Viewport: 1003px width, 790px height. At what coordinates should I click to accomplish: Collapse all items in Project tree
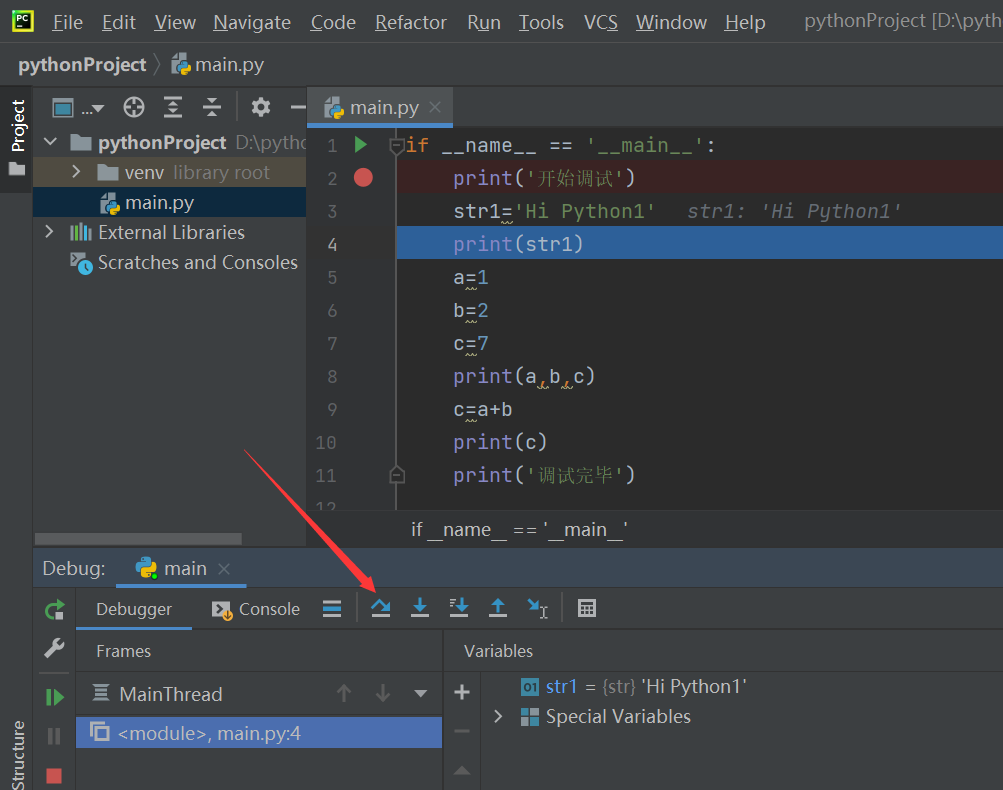click(212, 107)
